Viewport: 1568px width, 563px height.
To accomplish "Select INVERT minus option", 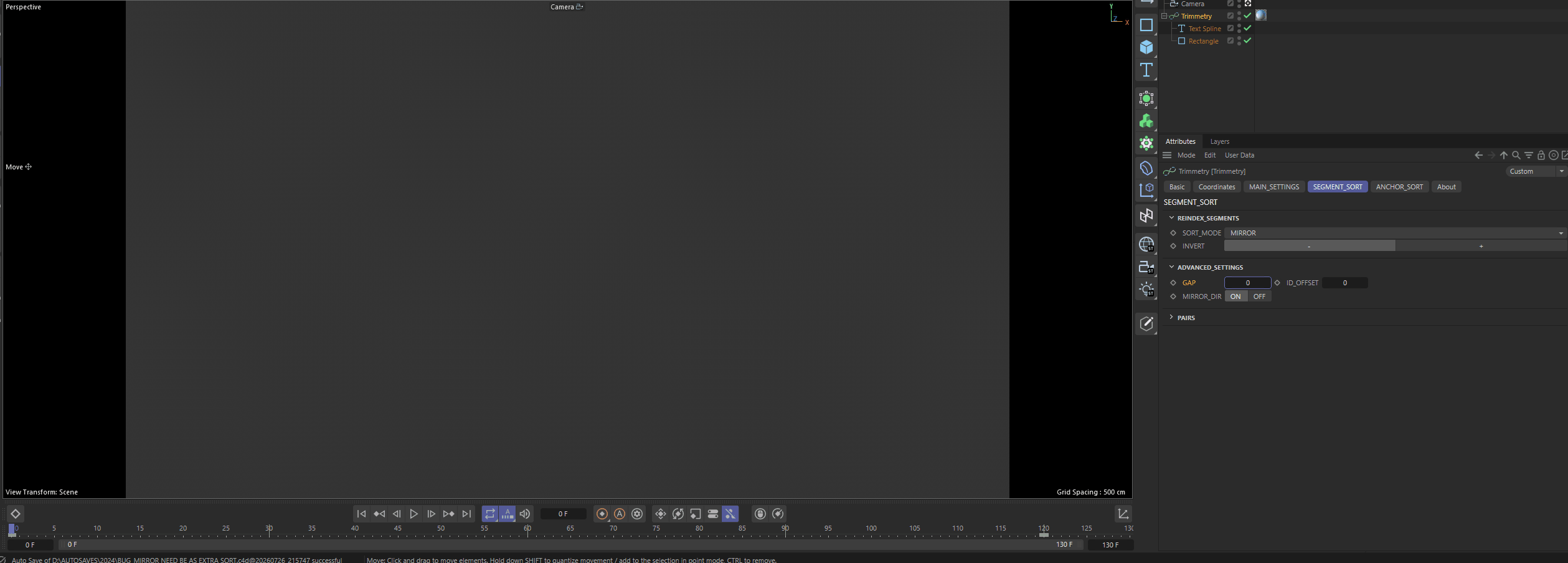I will (x=1310, y=246).
